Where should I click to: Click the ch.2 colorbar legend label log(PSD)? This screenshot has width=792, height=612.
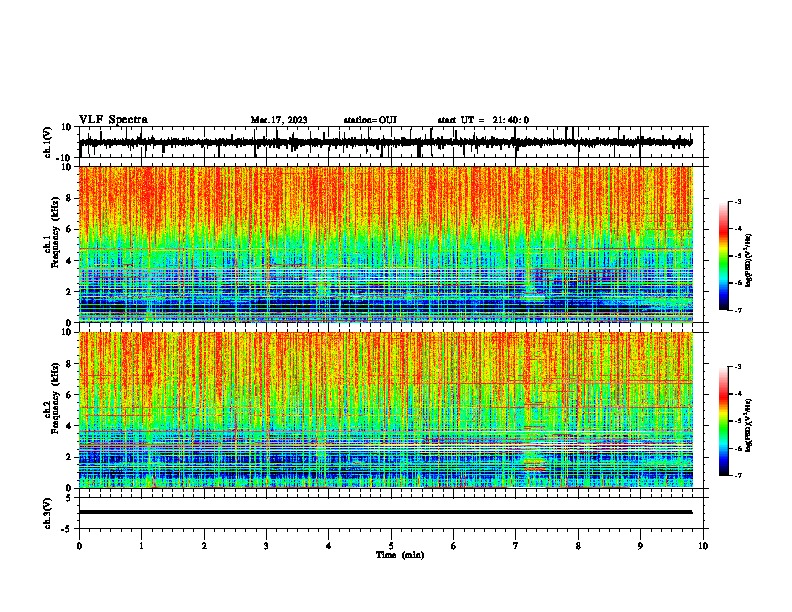(x=748, y=425)
